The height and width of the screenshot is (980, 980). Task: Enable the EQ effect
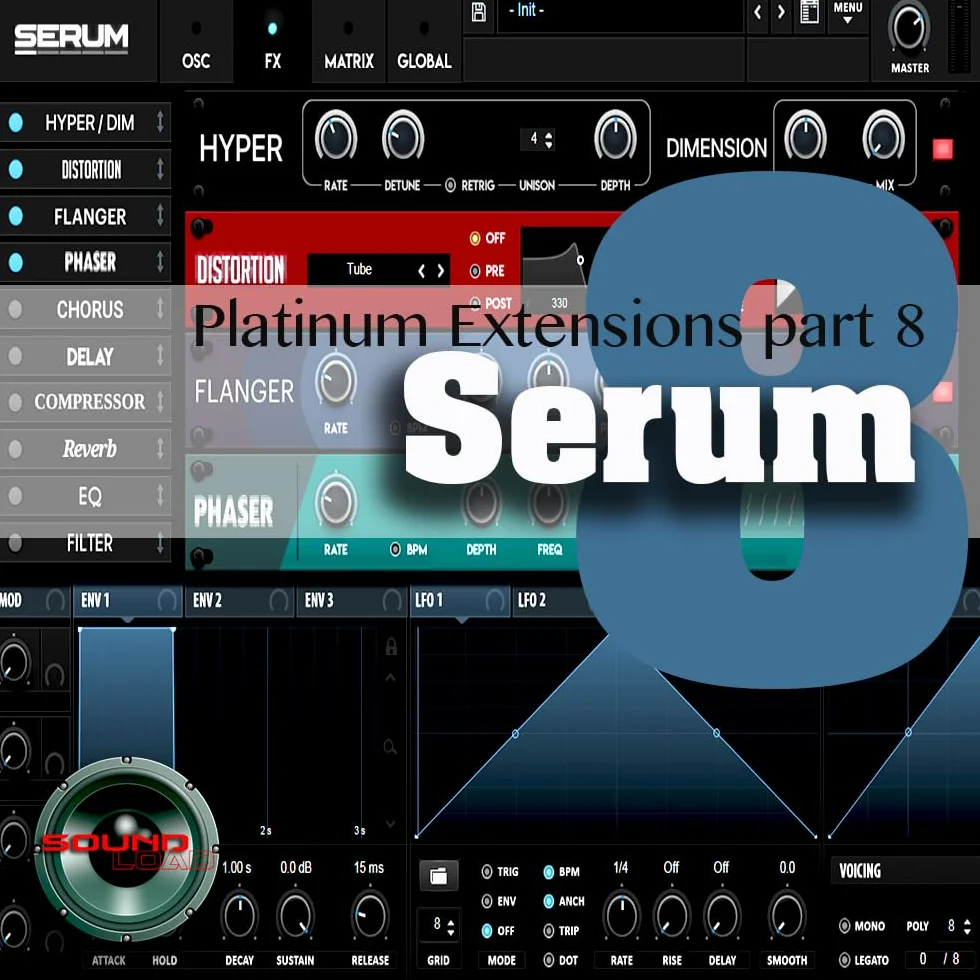(x=16, y=496)
